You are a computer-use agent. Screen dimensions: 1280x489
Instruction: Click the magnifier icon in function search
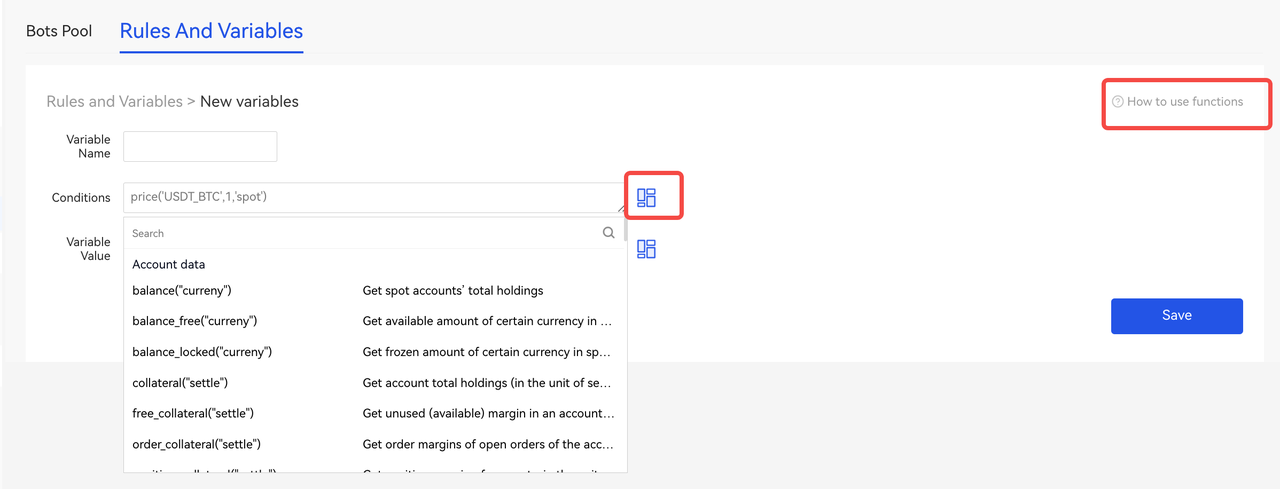tap(608, 233)
